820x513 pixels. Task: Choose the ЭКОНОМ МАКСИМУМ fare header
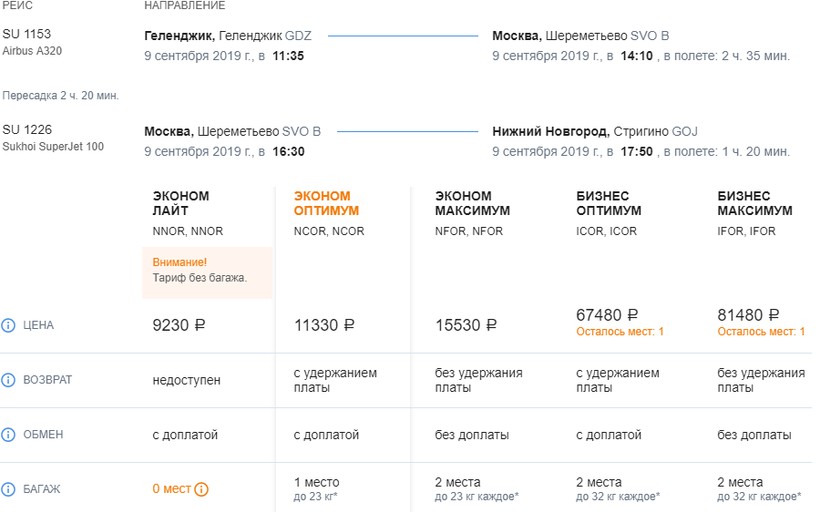472,203
